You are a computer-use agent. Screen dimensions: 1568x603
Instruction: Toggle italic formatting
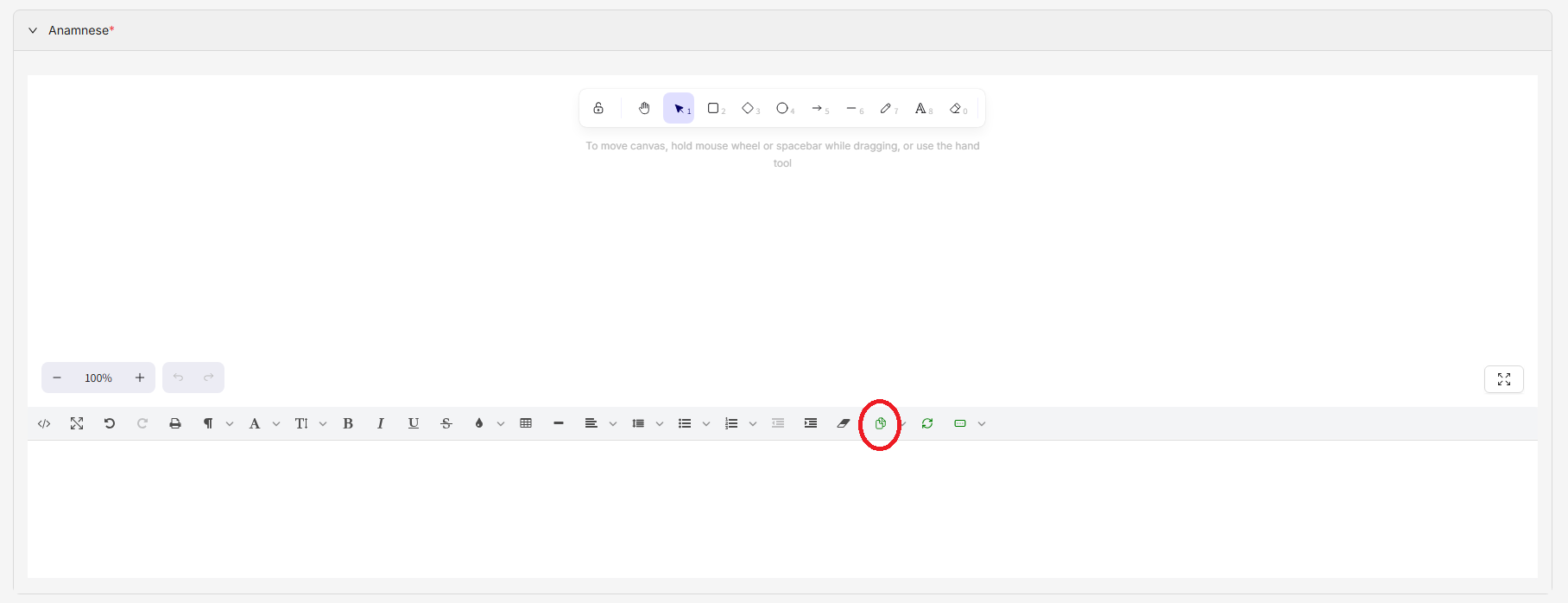[x=381, y=423]
